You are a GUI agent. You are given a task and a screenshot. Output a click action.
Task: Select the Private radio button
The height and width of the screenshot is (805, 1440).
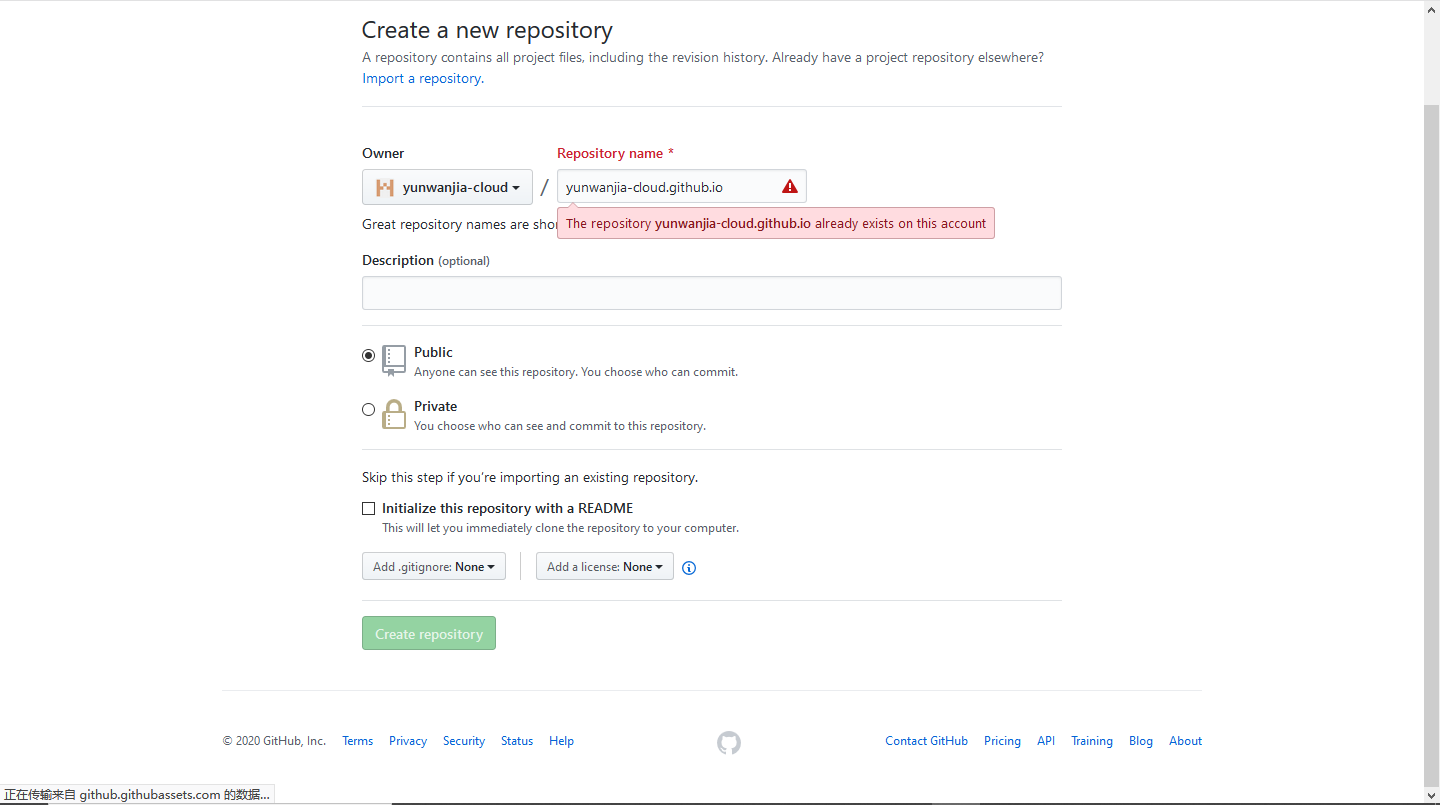369,409
